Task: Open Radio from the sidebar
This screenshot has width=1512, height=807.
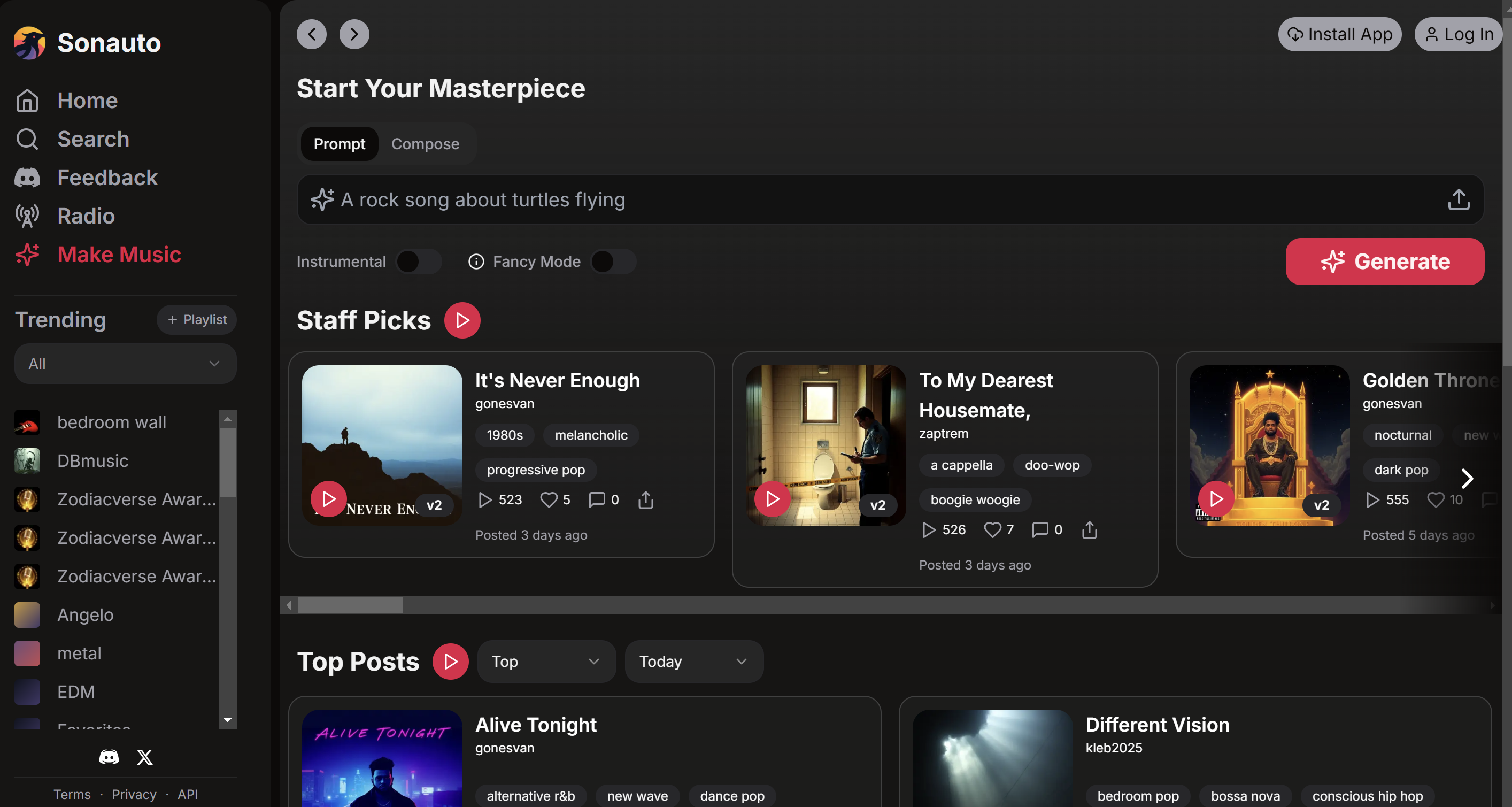Action: 86,216
